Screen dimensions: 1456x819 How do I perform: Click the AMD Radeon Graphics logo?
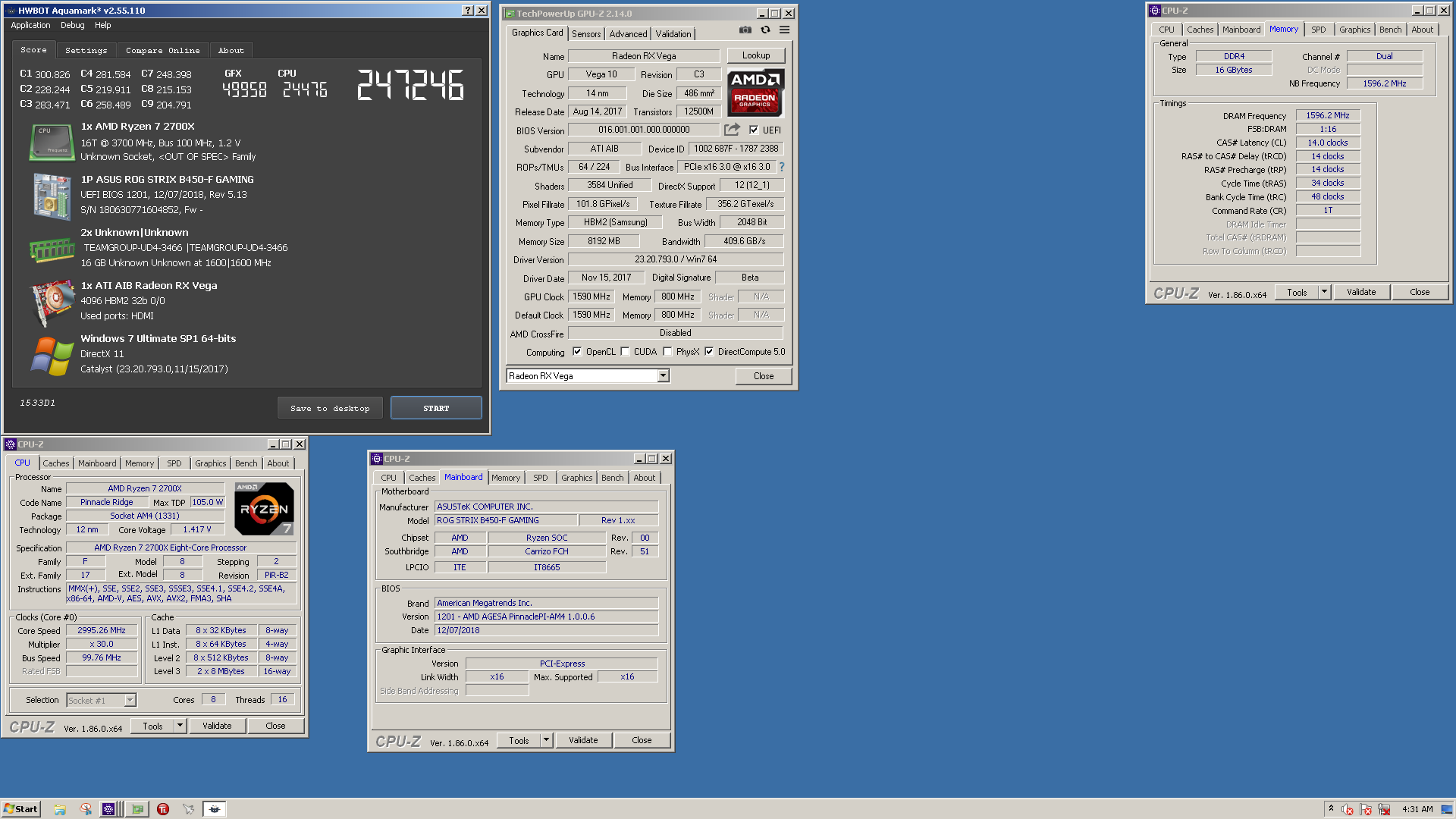755,92
